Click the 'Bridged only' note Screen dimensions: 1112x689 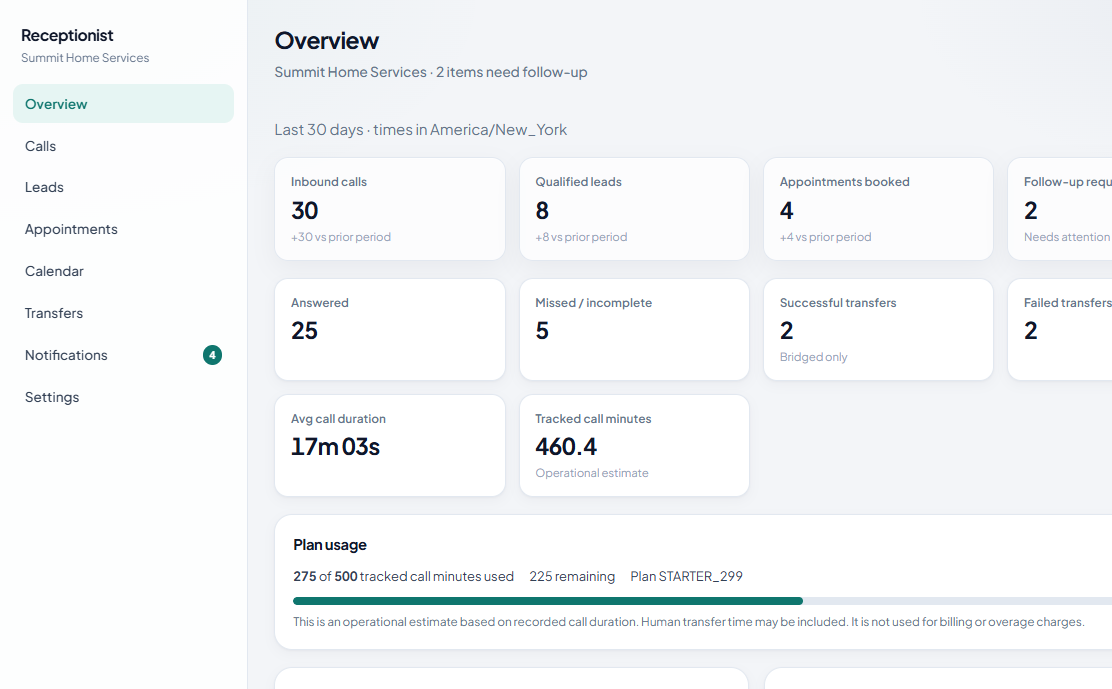point(813,357)
